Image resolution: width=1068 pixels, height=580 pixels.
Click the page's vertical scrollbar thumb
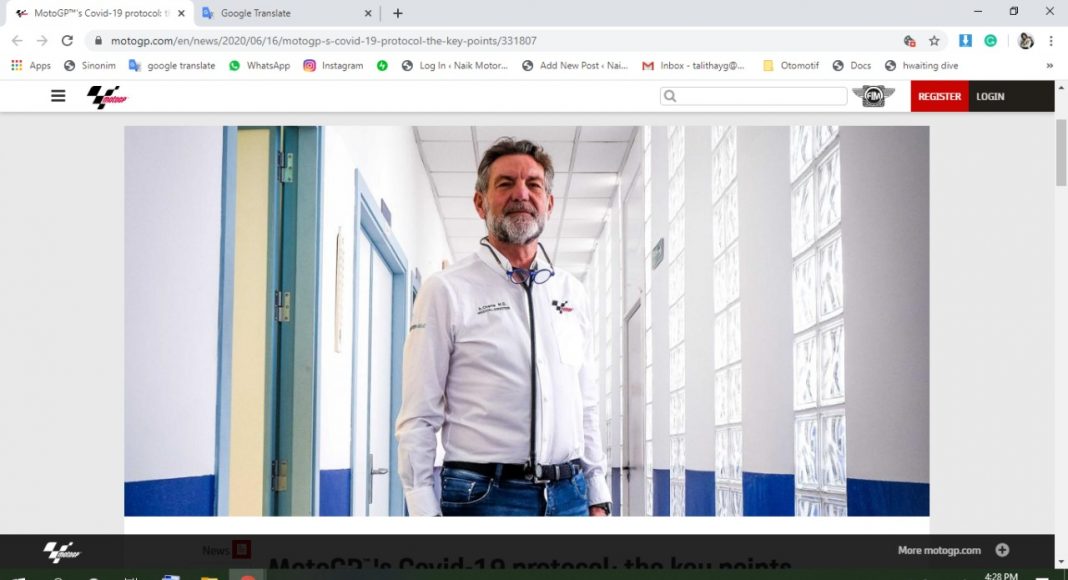tap(1061, 150)
